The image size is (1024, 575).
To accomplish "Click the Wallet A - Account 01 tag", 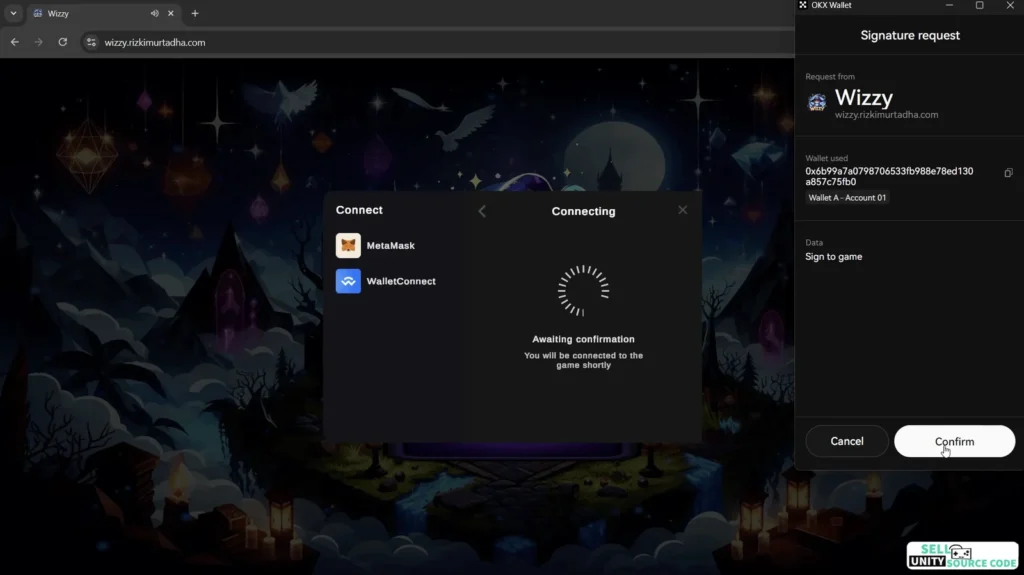I will pos(847,198).
